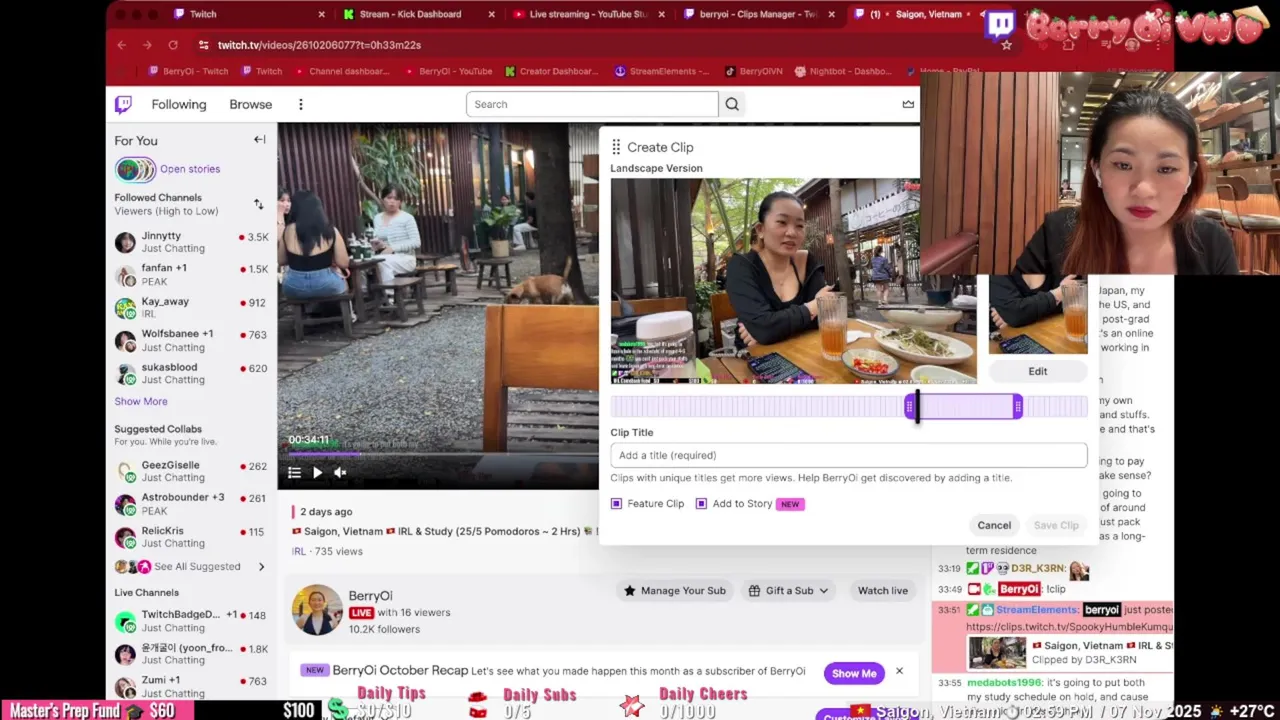Open the Prime loot crown icon
Image resolution: width=1280 pixels, height=720 pixels.
click(908, 104)
